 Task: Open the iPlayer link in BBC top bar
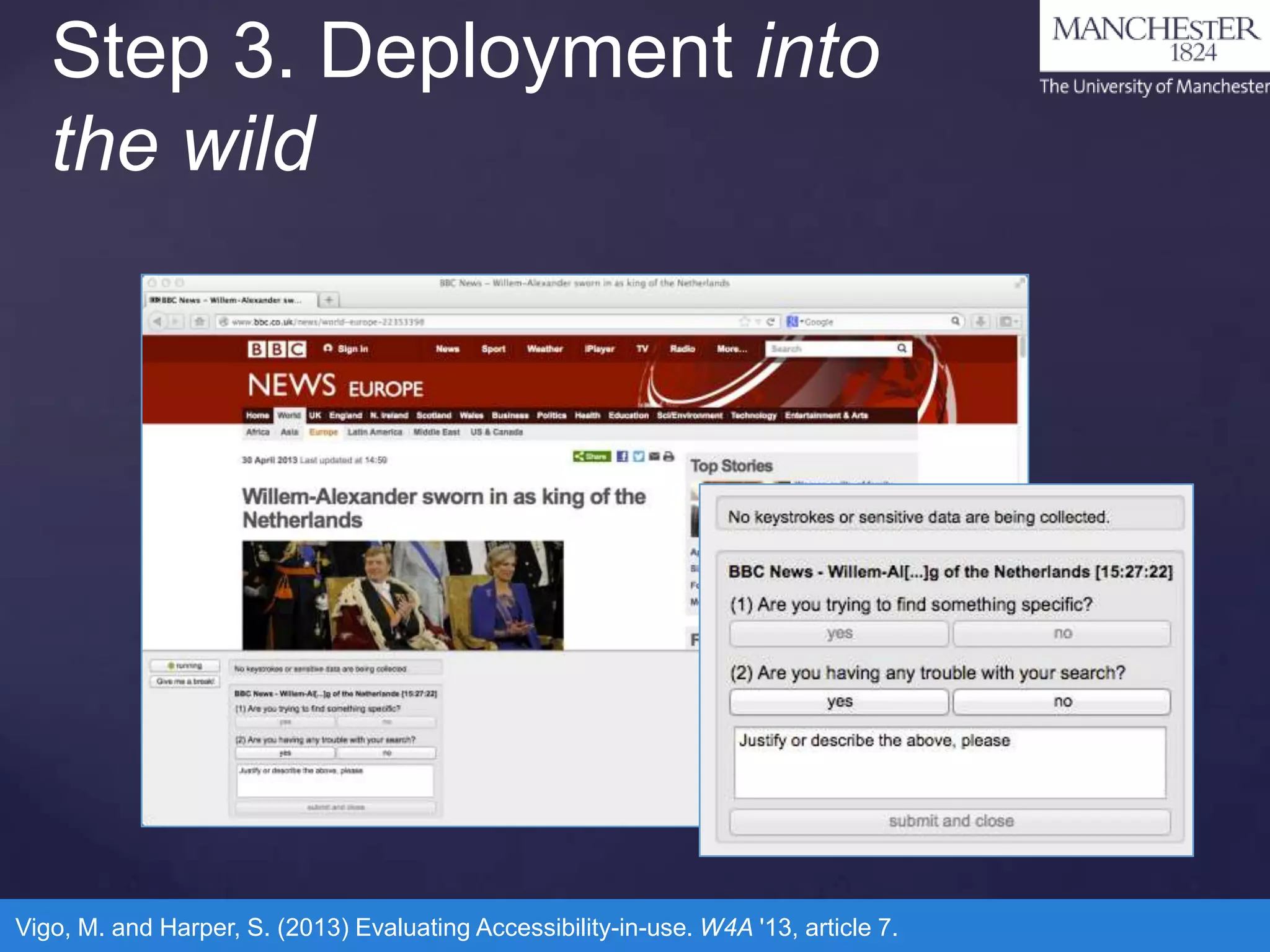click(x=599, y=349)
